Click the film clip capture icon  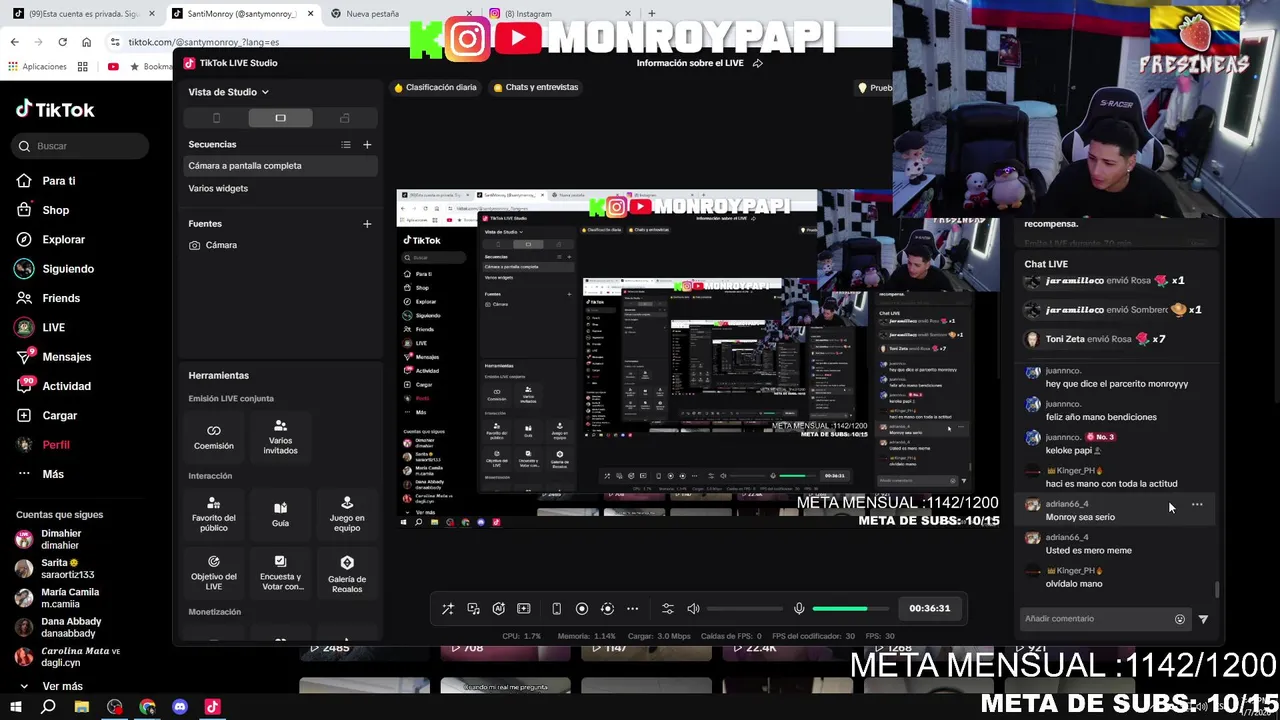pyautogui.click(x=523, y=608)
